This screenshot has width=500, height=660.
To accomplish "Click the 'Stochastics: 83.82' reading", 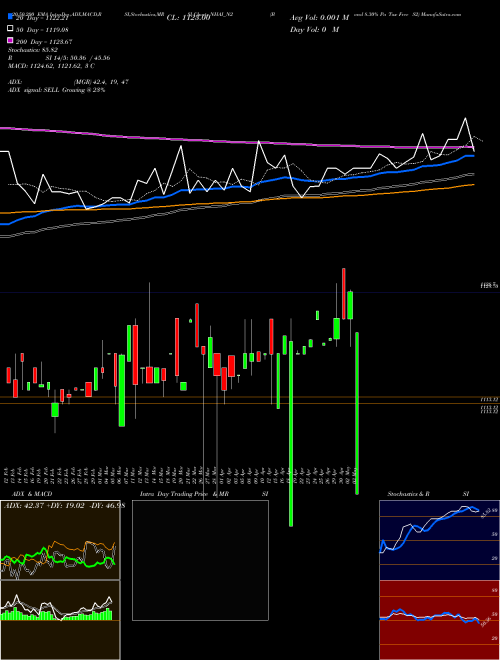I will pyautogui.click(x=32, y=50).
